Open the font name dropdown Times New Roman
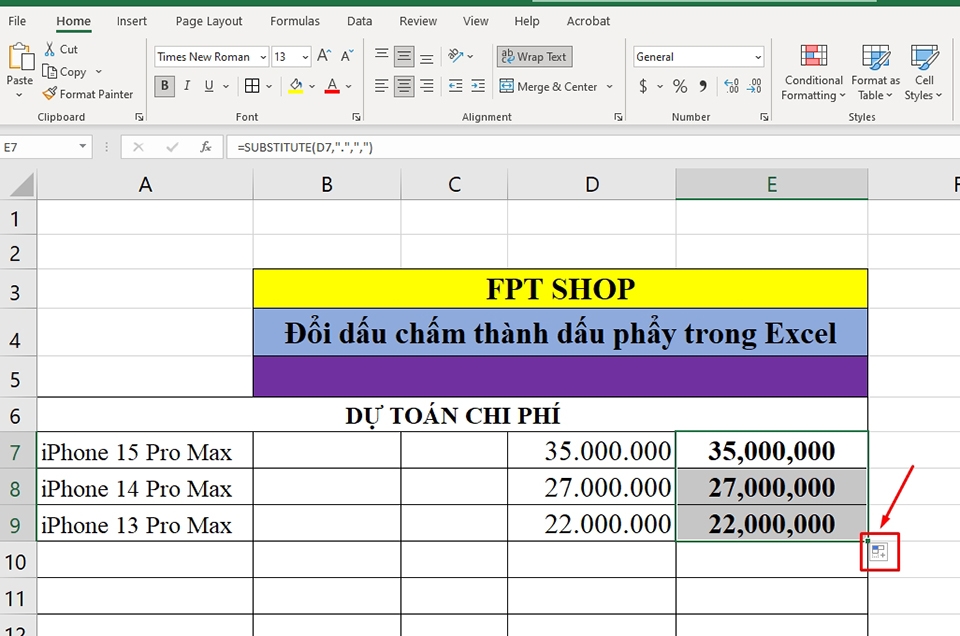The image size is (960, 636). [x=263, y=57]
